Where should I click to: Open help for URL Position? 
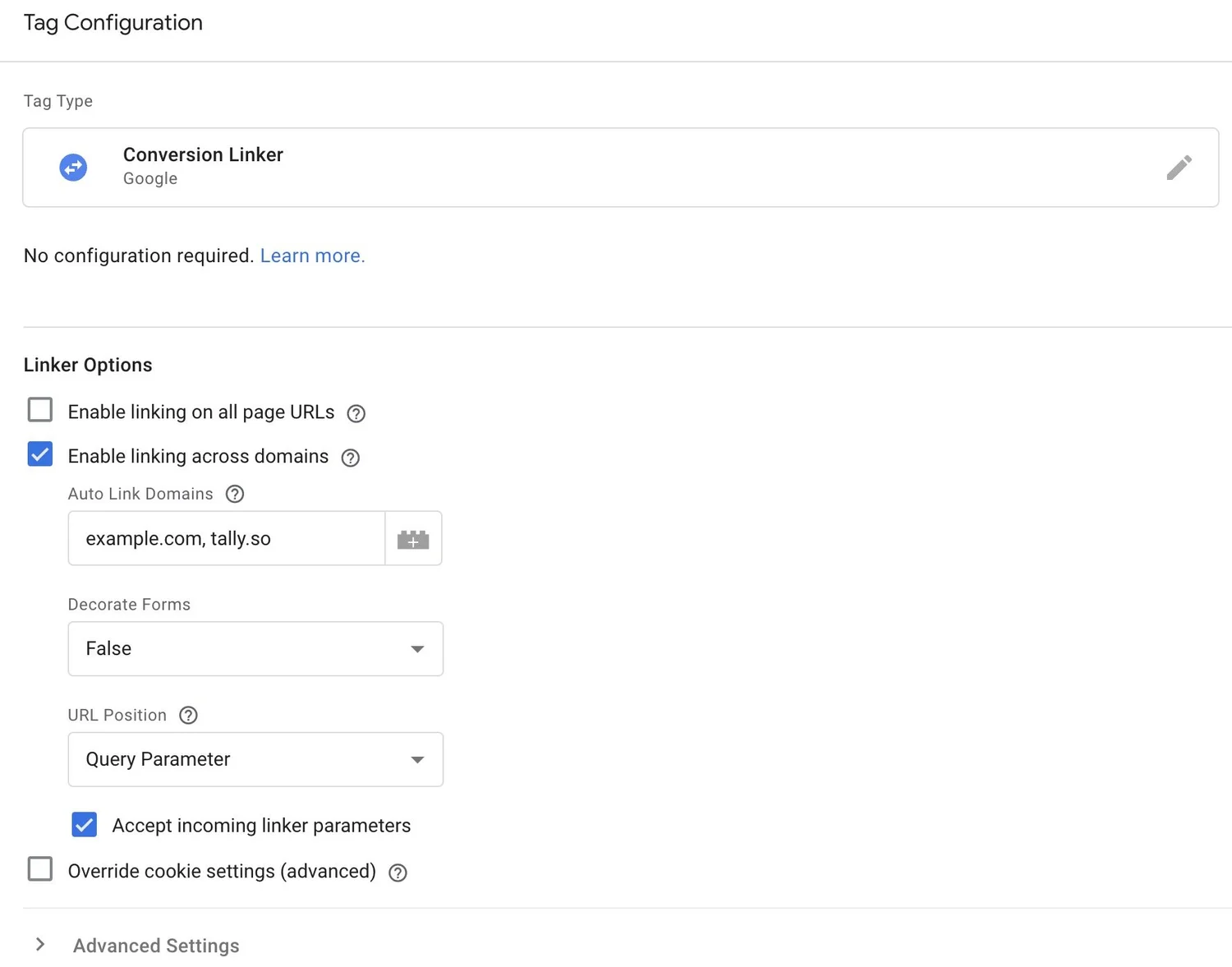188,715
